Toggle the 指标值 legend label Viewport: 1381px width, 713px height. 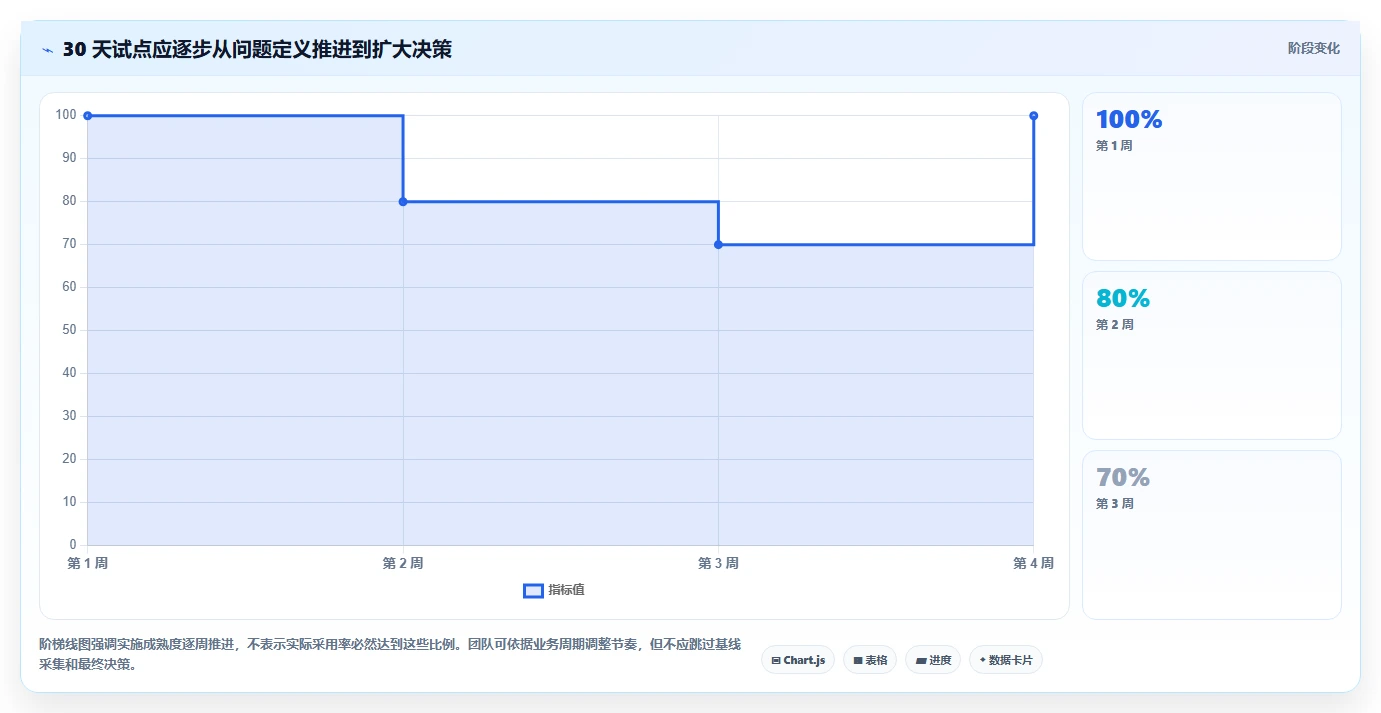coord(566,590)
